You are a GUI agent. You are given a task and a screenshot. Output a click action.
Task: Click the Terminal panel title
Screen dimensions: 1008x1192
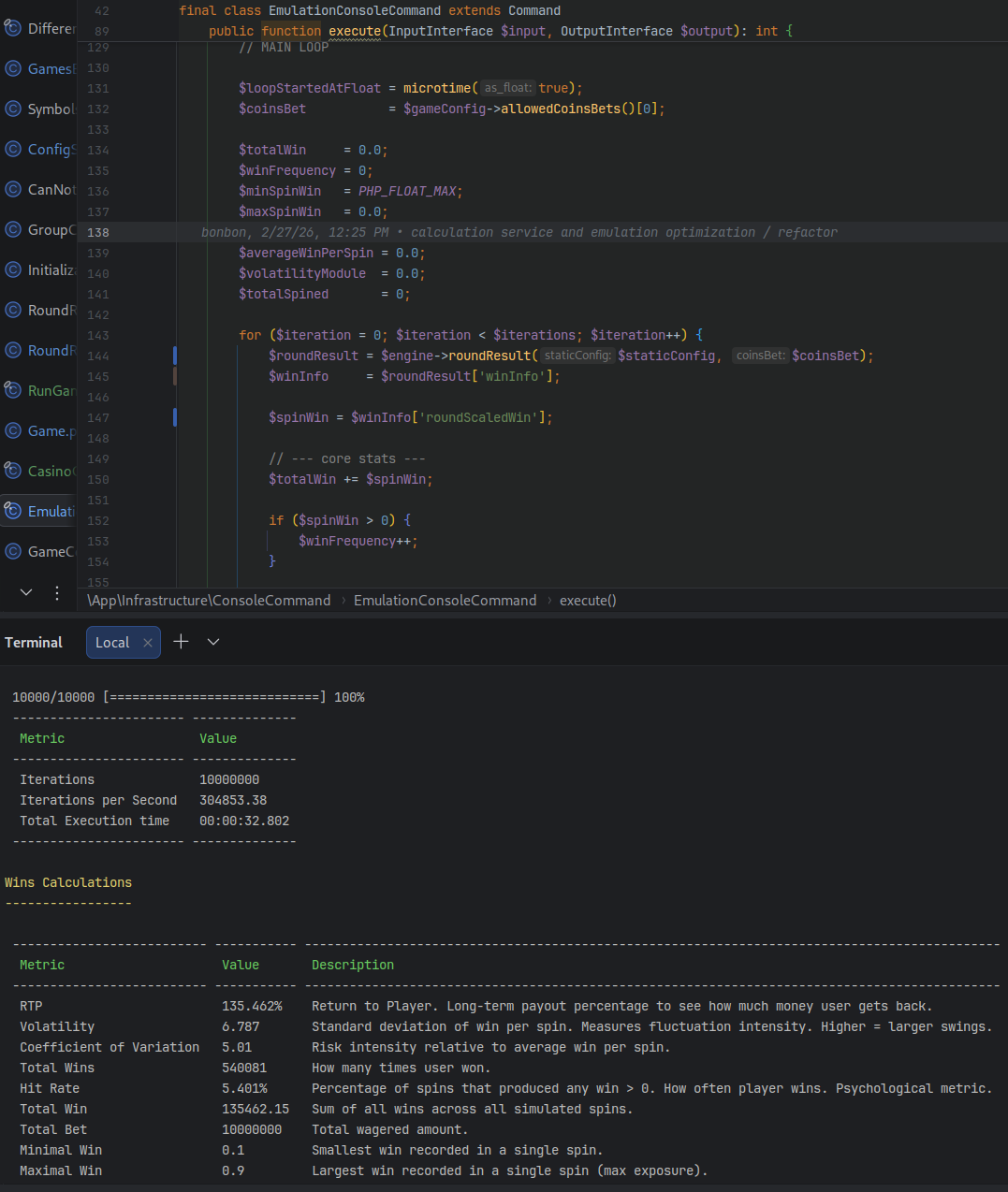click(34, 643)
